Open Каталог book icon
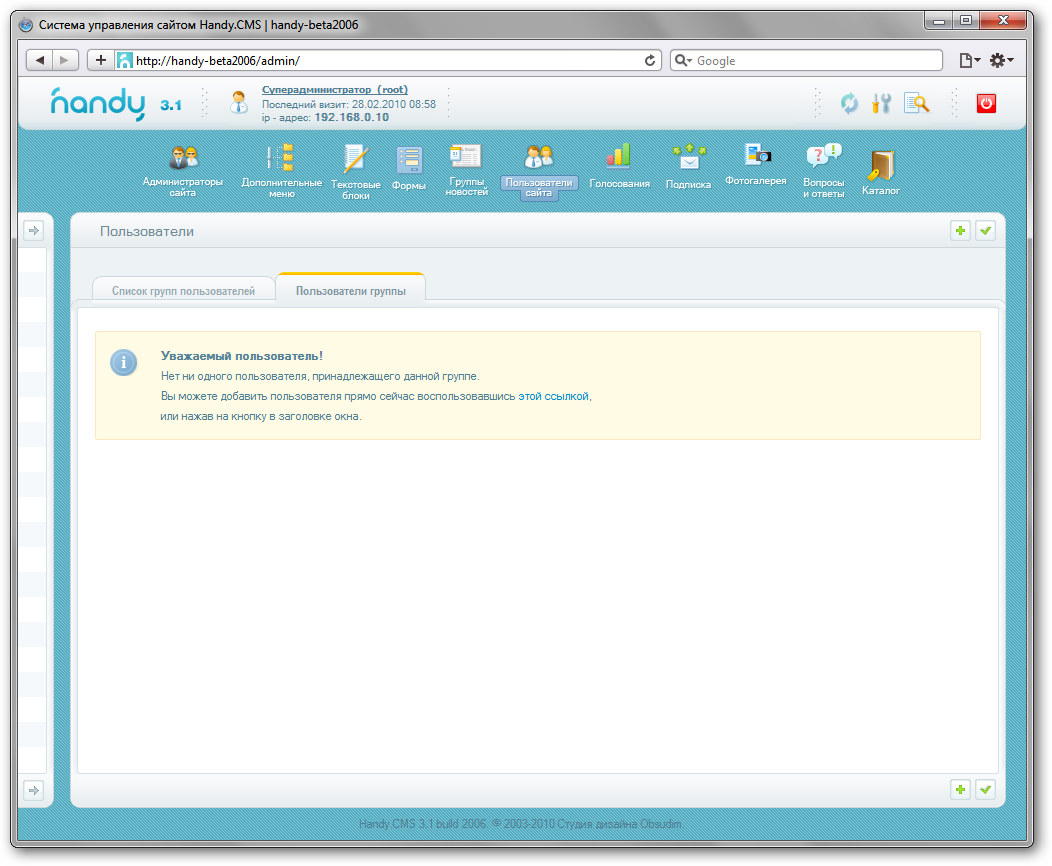Viewport: 1052px width, 866px height. pos(881,165)
